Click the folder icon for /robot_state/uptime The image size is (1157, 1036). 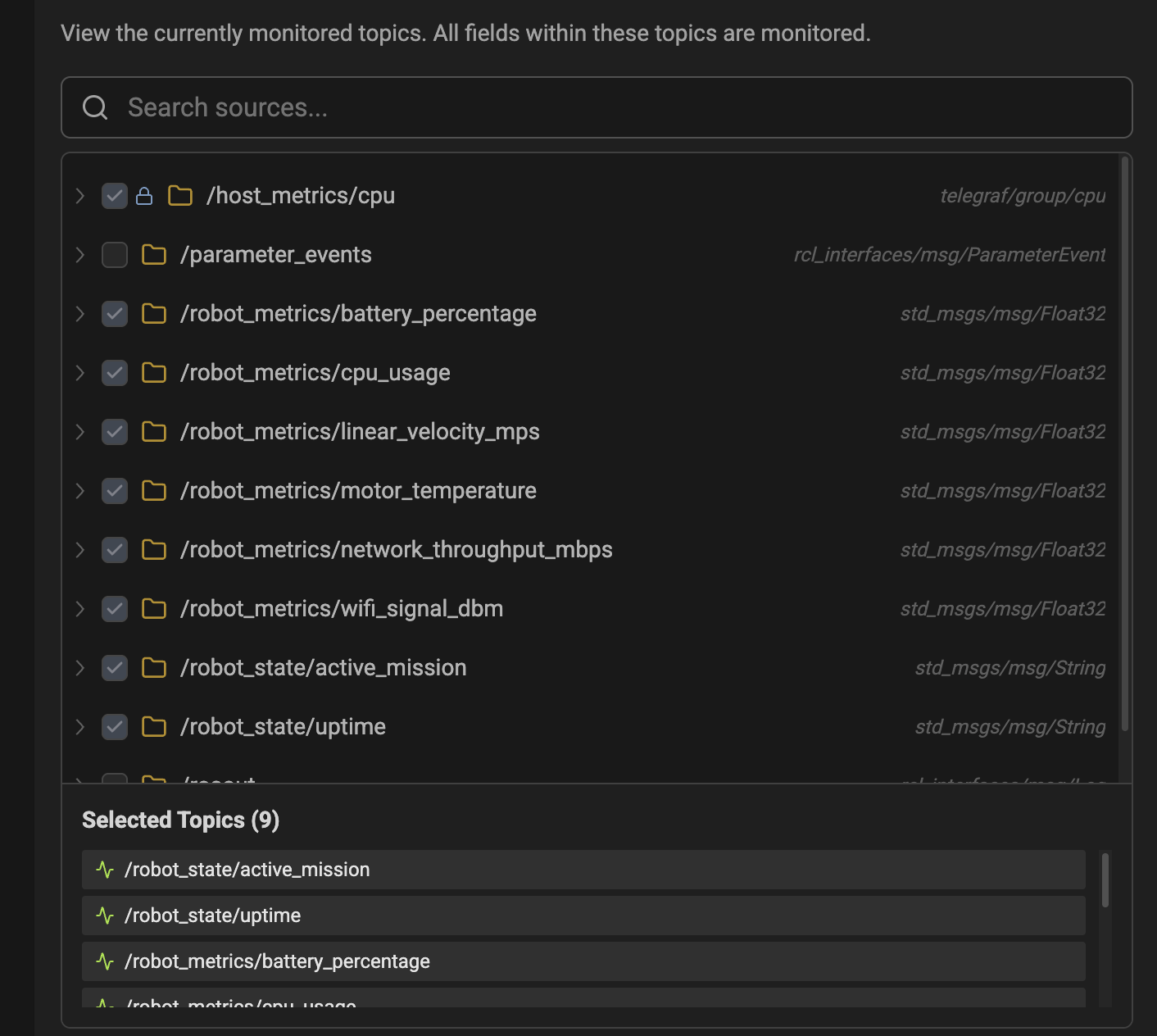[x=154, y=726]
